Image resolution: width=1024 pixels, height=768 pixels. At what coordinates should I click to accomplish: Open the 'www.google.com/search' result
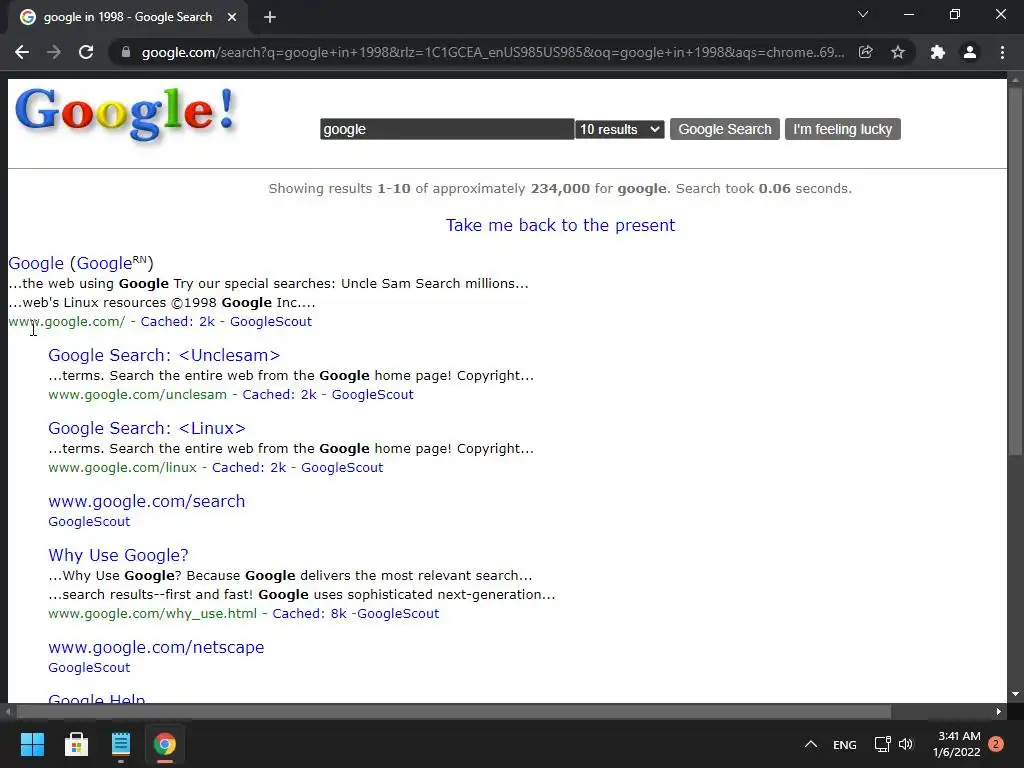click(147, 502)
